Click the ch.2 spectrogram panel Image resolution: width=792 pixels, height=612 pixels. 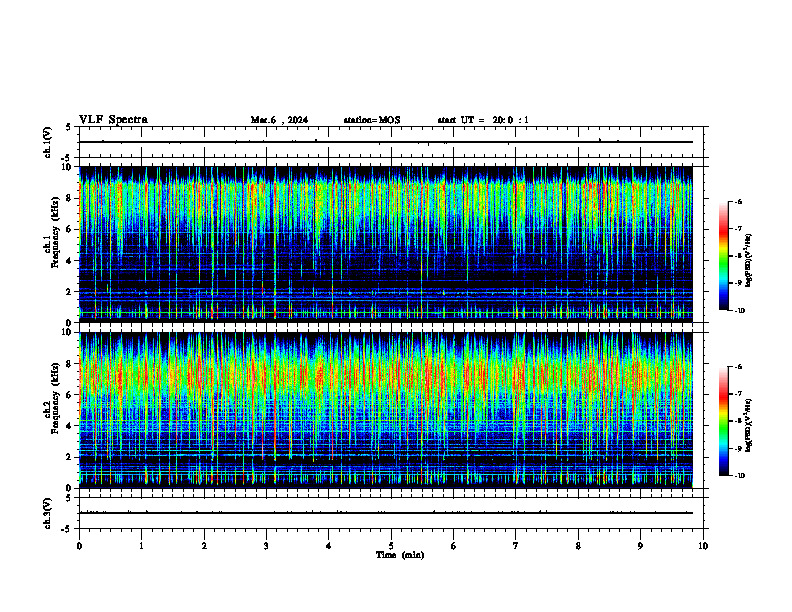pos(386,410)
